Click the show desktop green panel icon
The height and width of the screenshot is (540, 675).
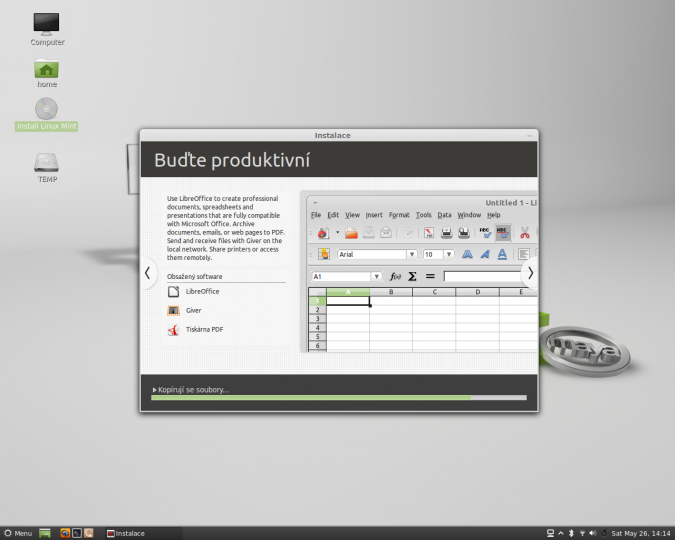[x=45, y=533]
